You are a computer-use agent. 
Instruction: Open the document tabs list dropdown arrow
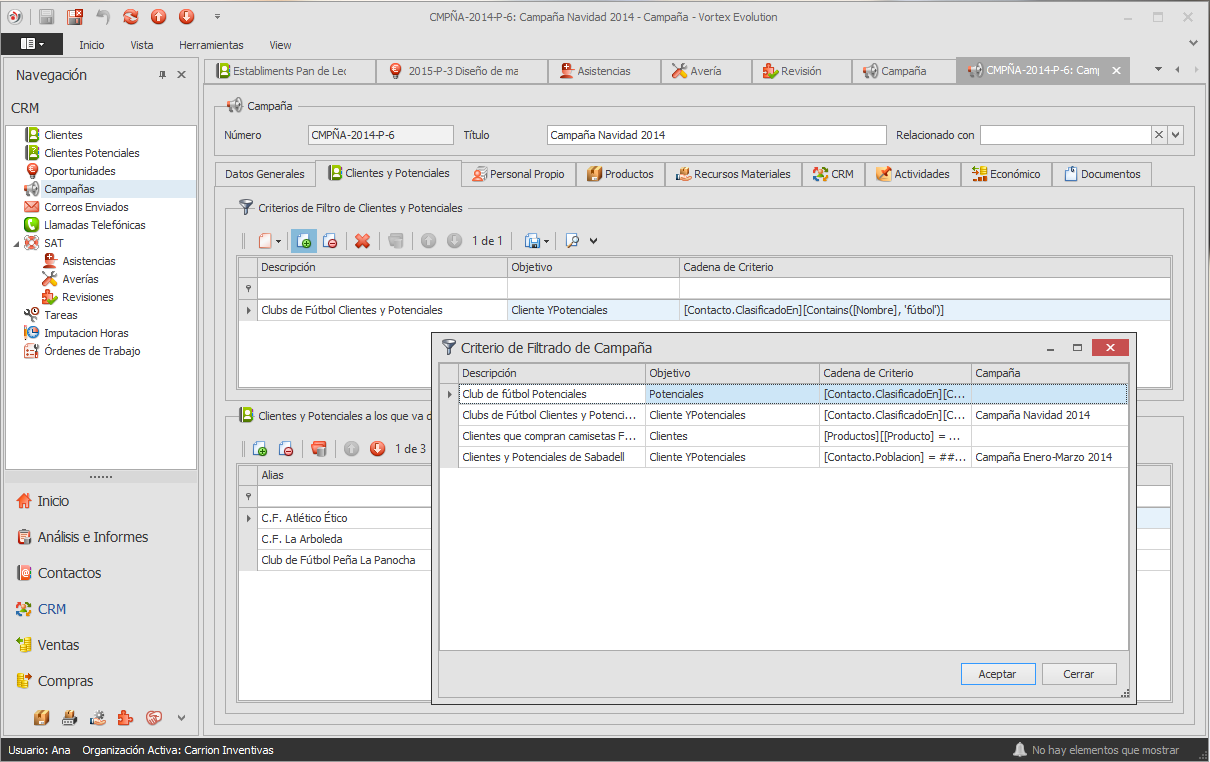[1159, 70]
